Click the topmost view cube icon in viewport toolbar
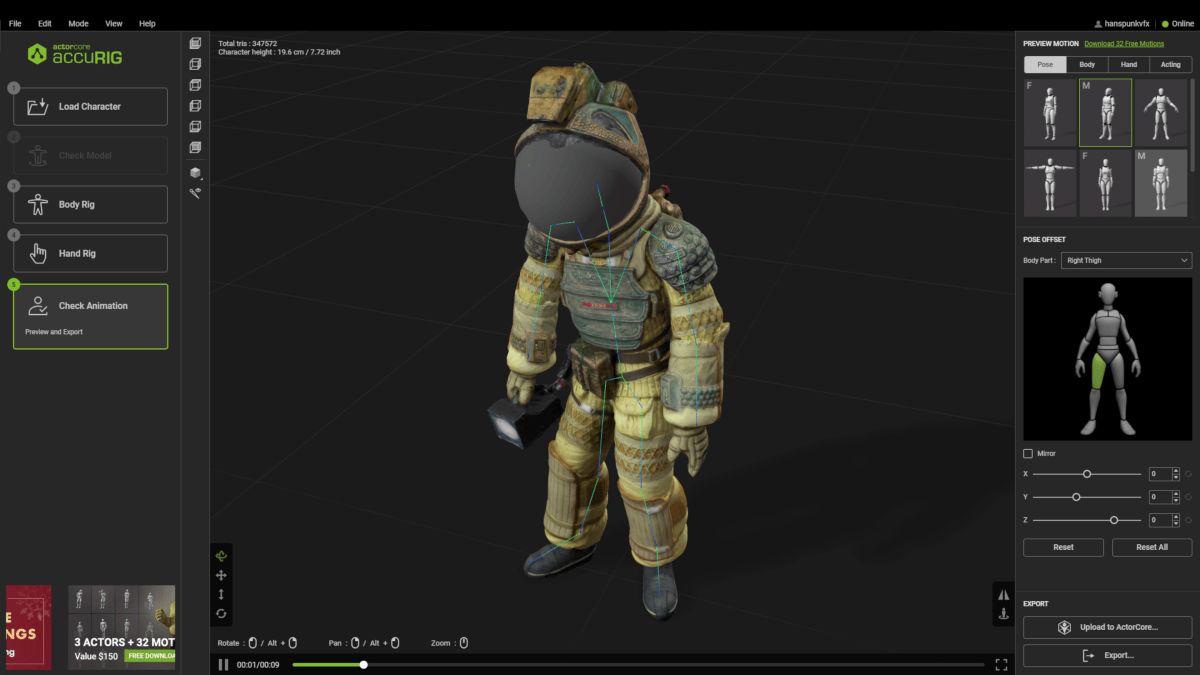This screenshot has height=675, width=1200. tap(195, 43)
